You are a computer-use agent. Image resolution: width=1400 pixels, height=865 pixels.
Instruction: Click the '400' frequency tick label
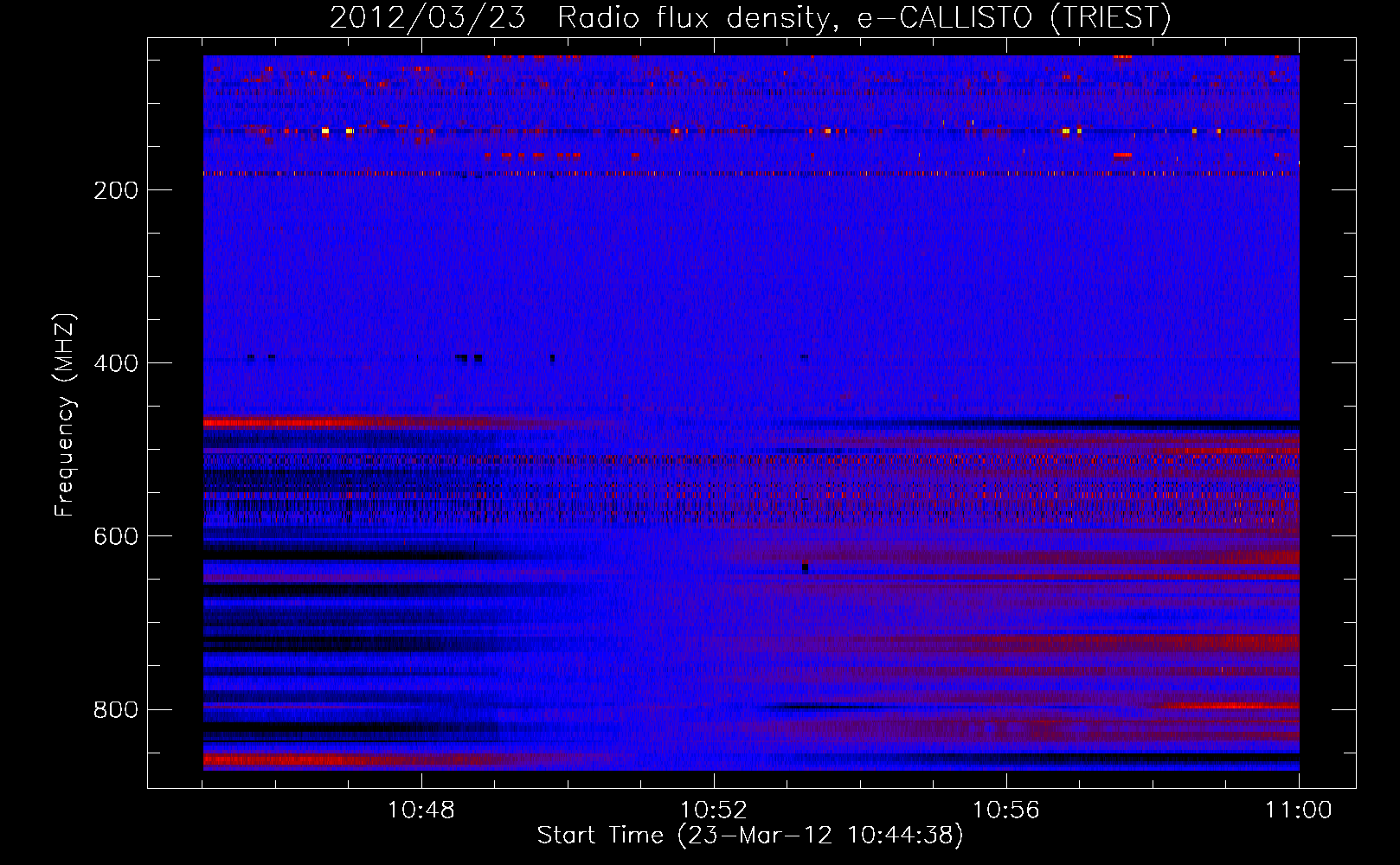tap(116, 363)
